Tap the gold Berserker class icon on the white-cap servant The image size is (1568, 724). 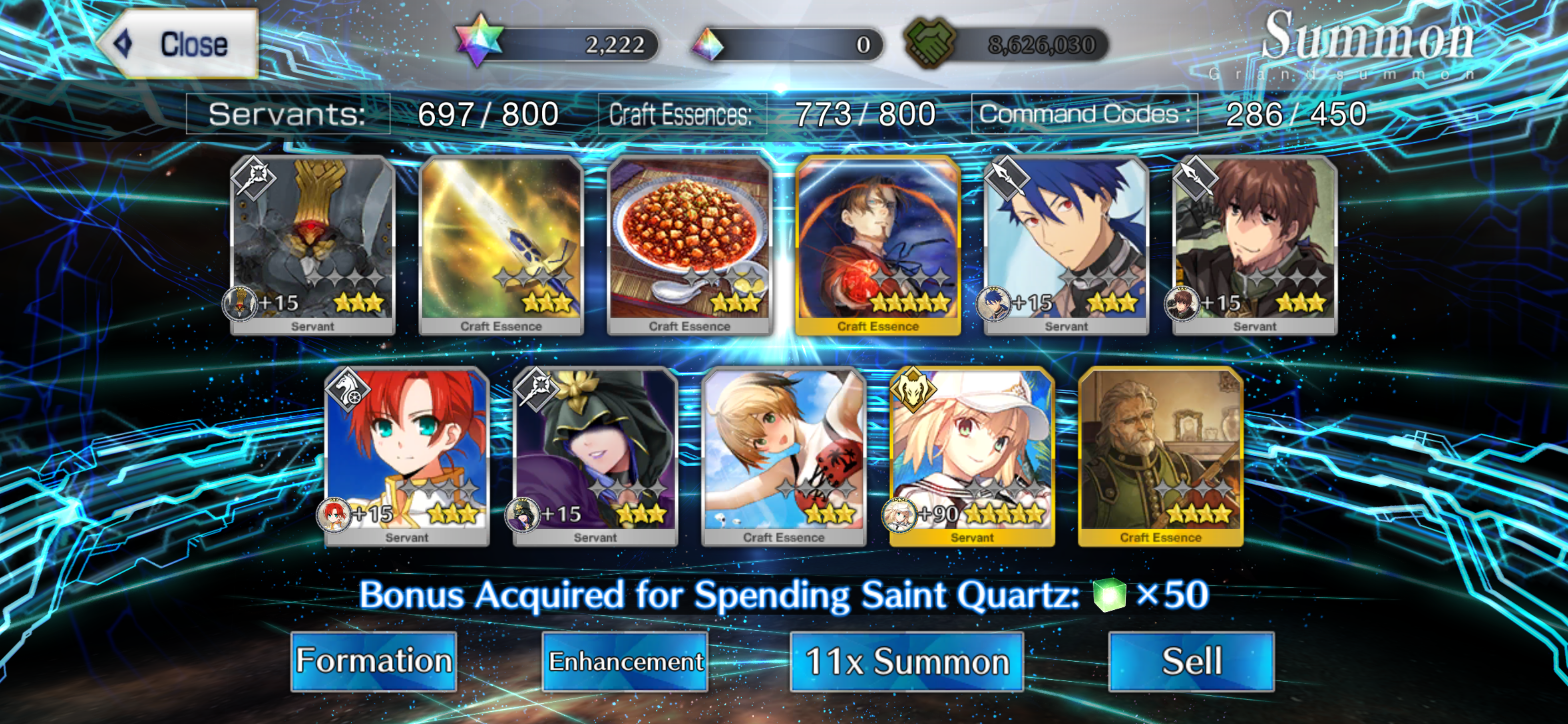coord(913,388)
